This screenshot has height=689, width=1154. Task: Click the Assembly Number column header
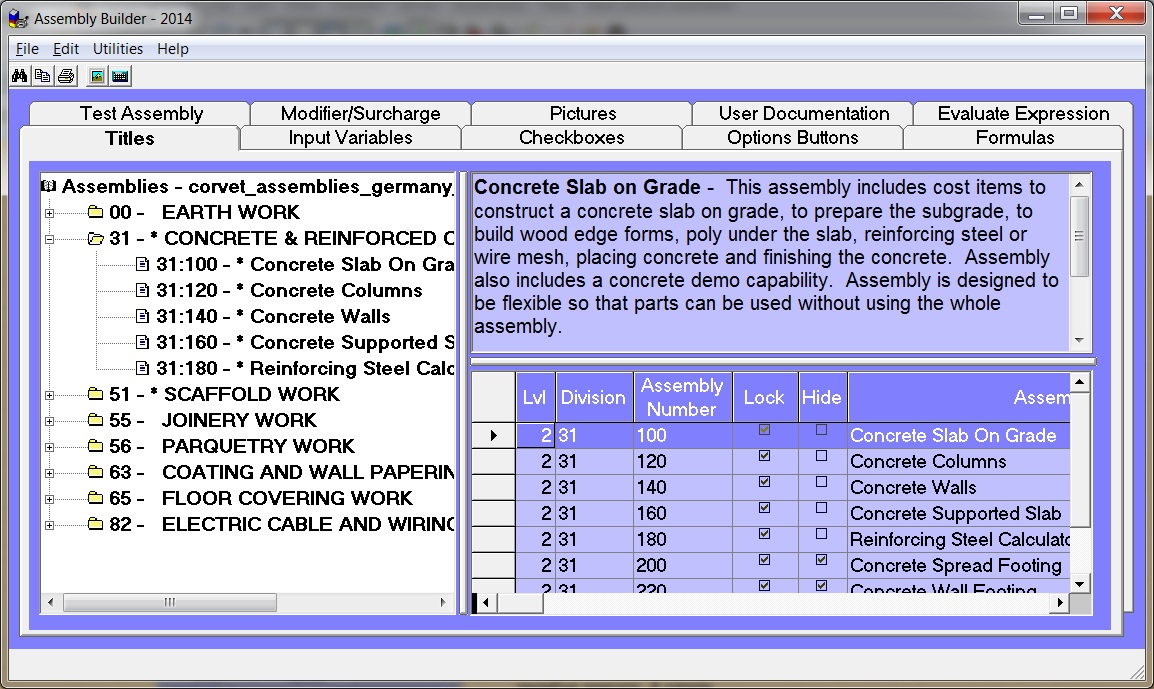(681, 397)
